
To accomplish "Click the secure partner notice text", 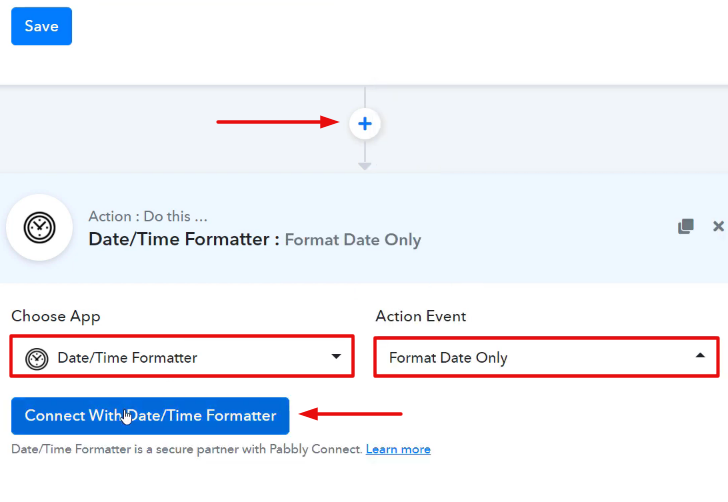I will [187, 449].
